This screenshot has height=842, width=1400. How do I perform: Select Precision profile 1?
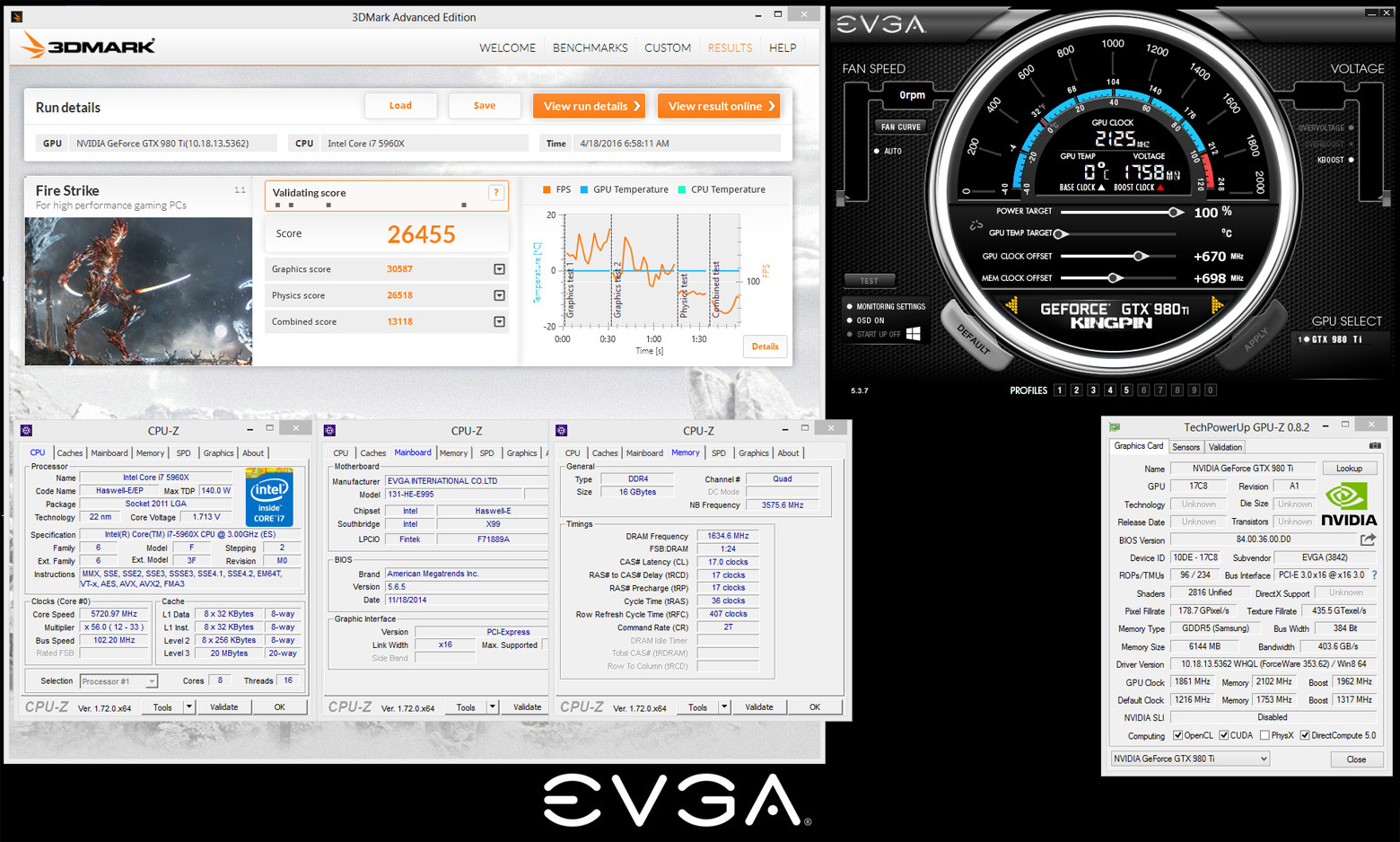(1060, 390)
